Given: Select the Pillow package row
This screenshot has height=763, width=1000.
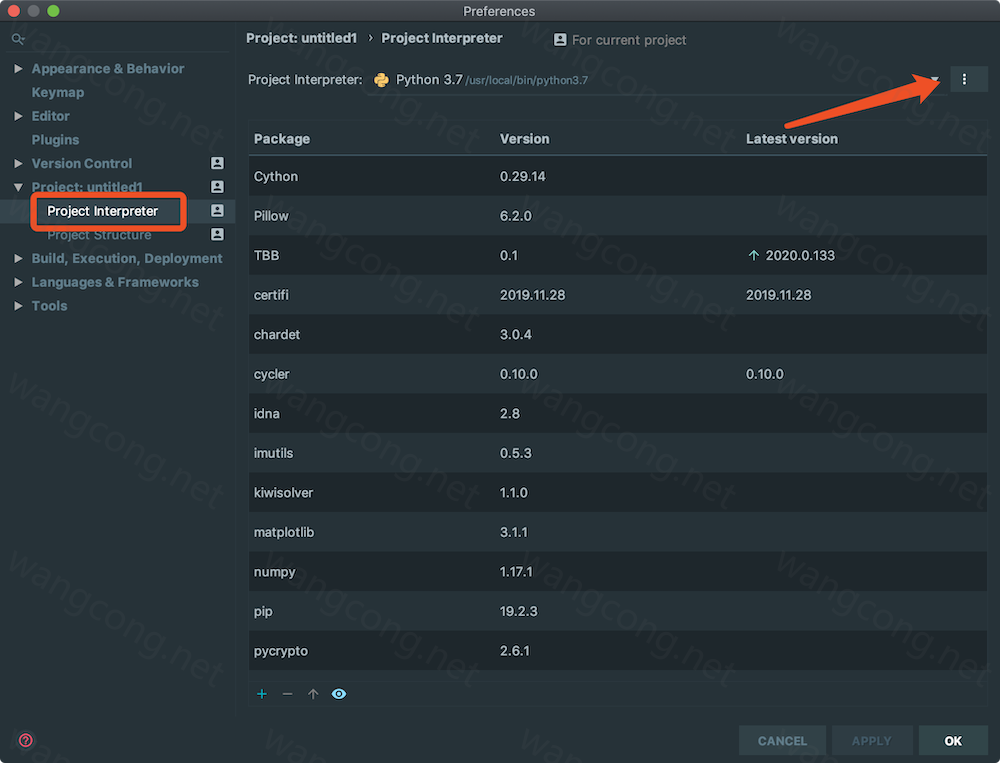Looking at the screenshot, I should (617, 216).
